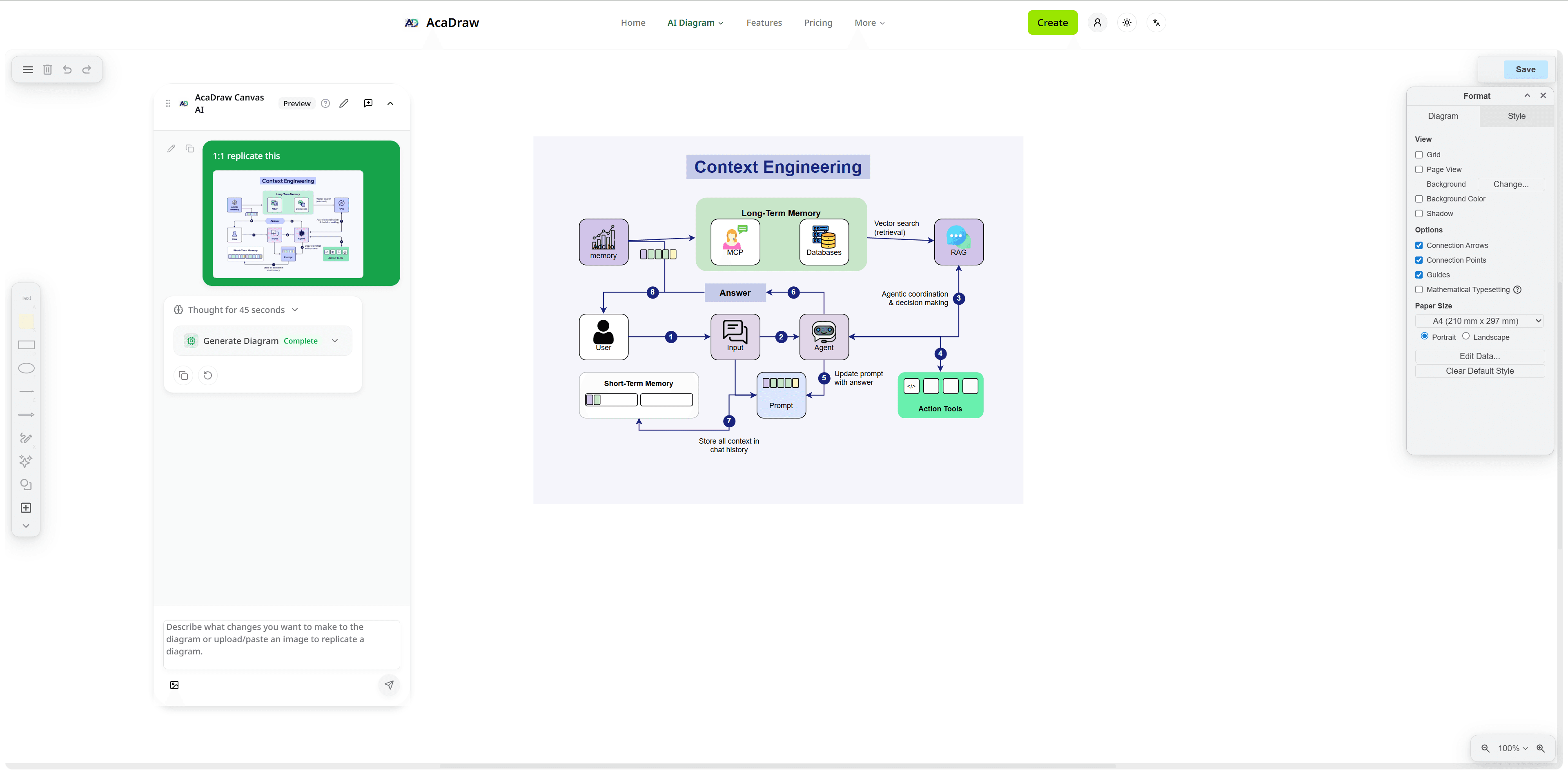This screenshot has height=779, width=1568.
Task: Click the delete (trash) icon
Action: click(x=47, y=69)
